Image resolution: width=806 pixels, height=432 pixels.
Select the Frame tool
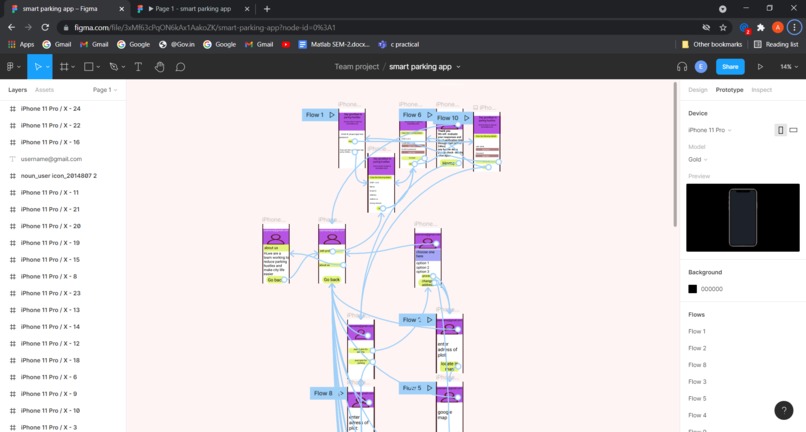(x=64, y=67)
